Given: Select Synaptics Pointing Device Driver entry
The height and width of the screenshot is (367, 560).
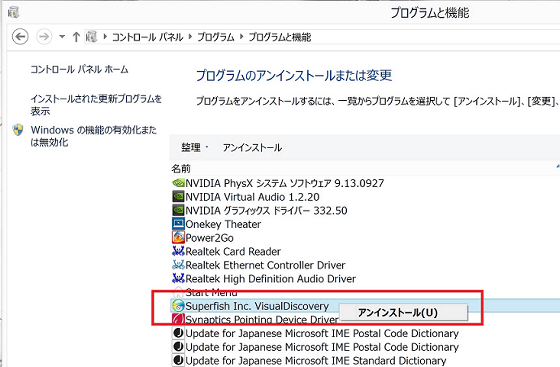Looking at the screenshot, I should [262, 320].
